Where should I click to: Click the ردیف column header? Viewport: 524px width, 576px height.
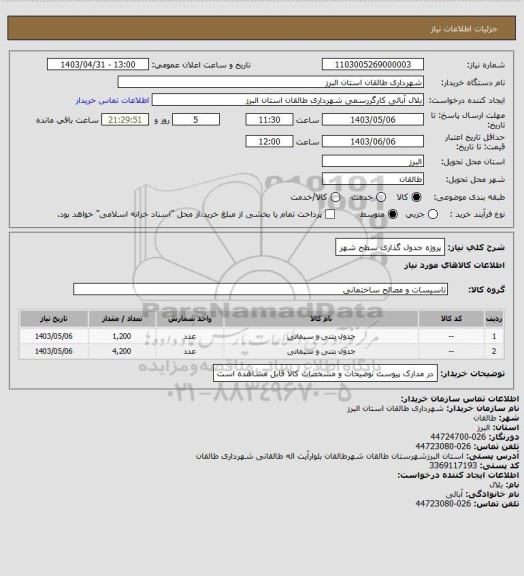coord(494,319)
